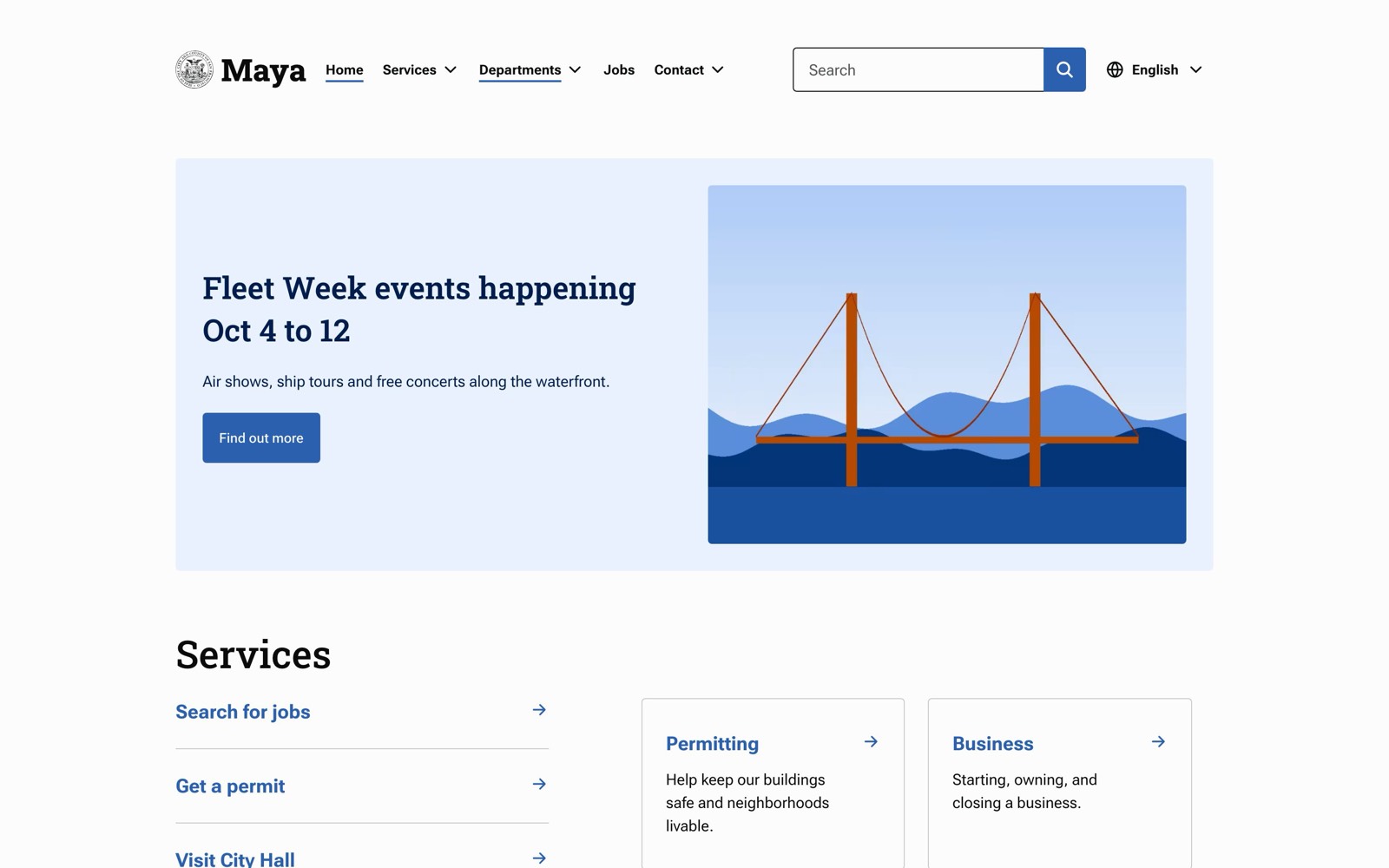
Task: Open the Business card title link
Action: tap(993, 744)
